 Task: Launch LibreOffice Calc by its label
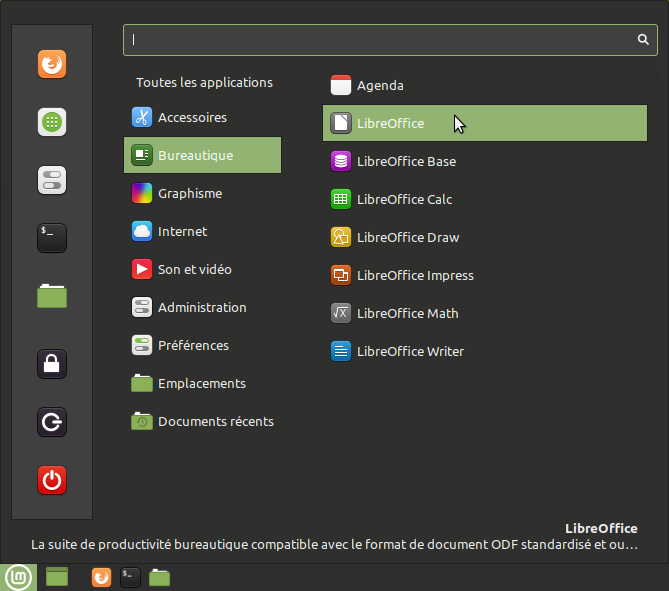[x=404, y=199]
